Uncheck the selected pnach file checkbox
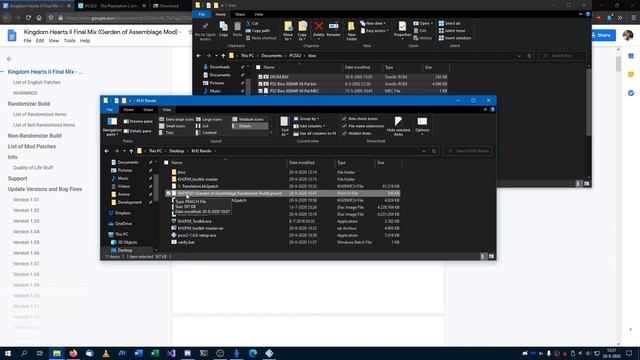The image size is (640, 360). [x=168, y=193]
